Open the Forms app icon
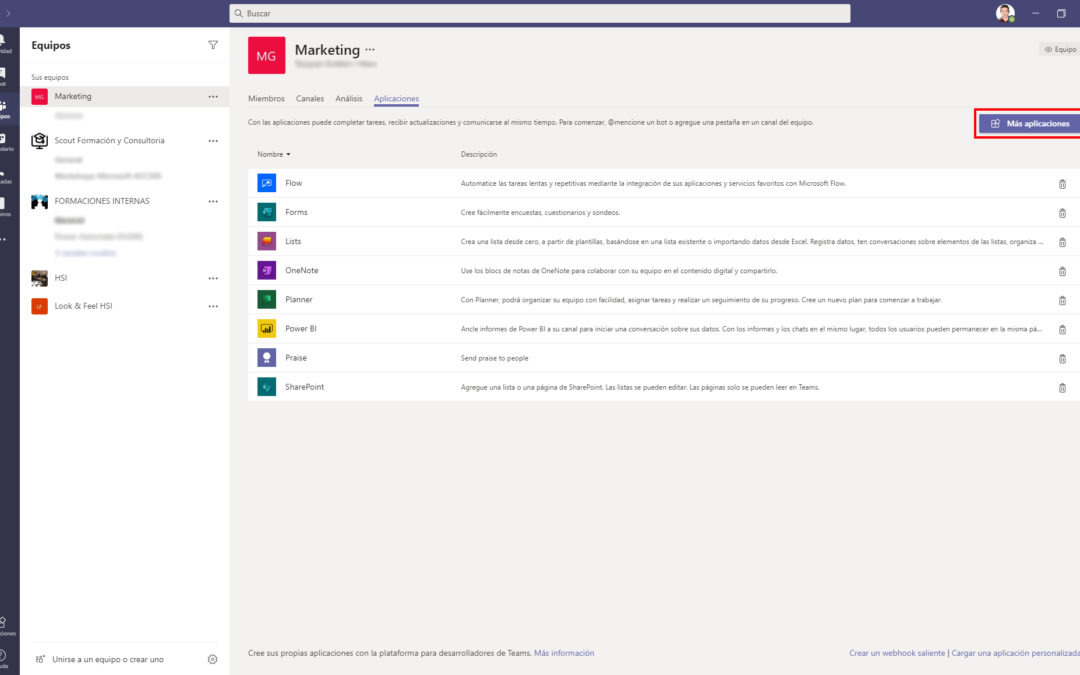 point(267,212)
